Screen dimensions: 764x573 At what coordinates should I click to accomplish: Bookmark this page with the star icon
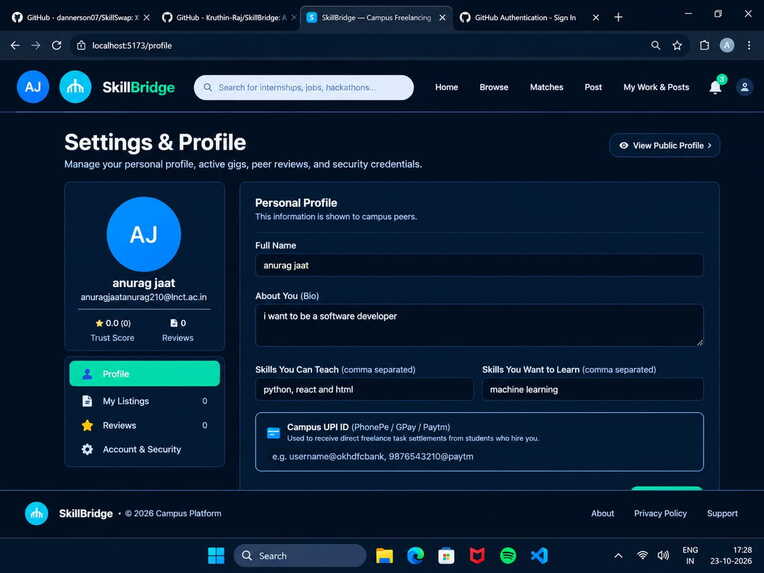coord(677,45)
